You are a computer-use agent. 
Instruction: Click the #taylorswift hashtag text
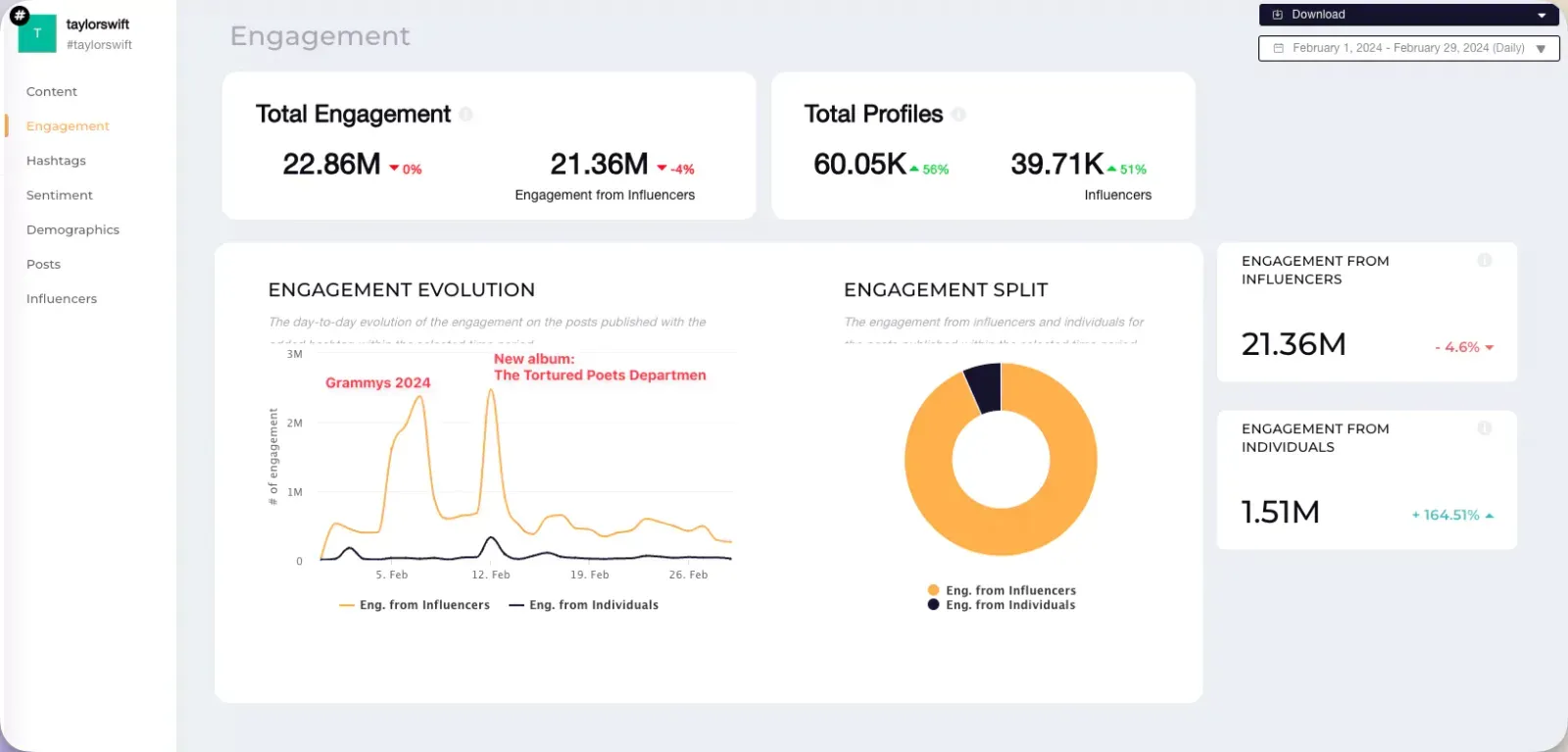pyautogui.click(x=99, y=45)
